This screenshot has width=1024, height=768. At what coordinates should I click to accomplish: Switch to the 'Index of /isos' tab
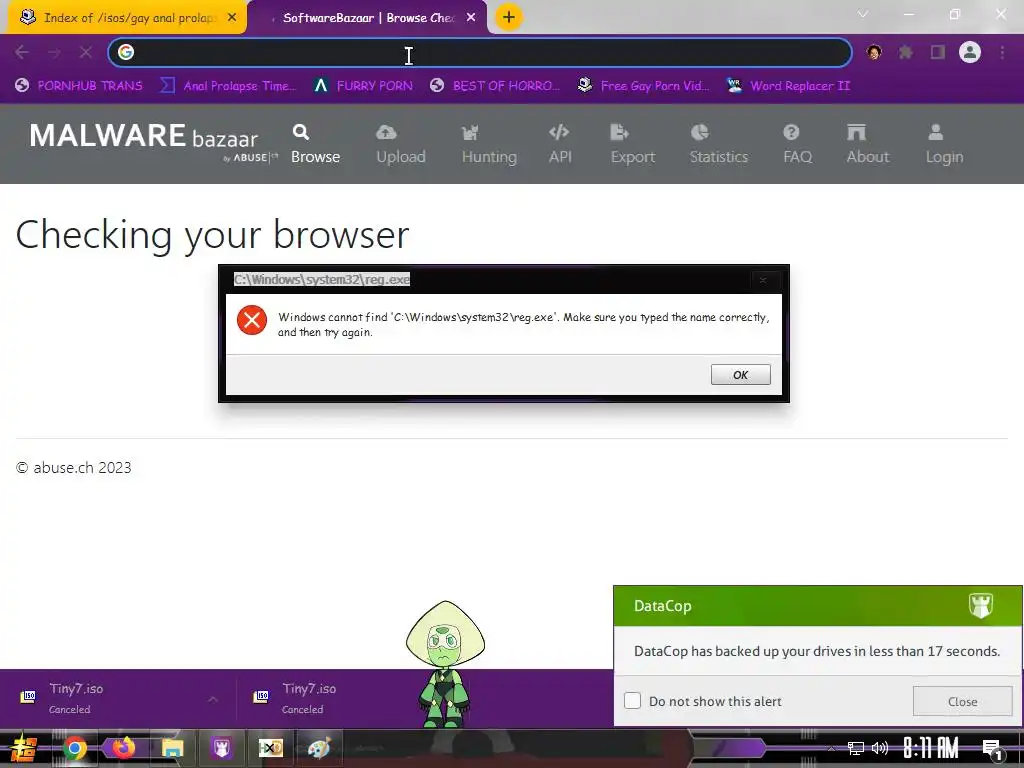coord(127,18)
